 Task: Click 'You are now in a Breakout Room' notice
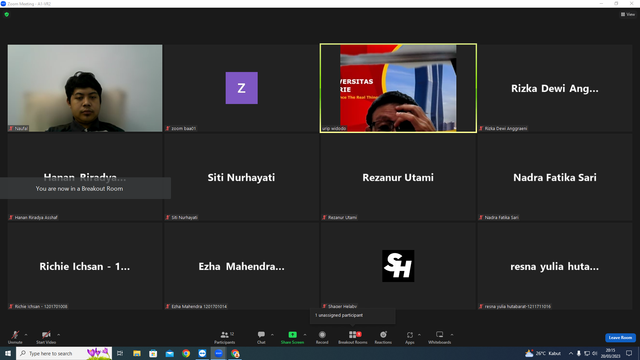[x=85, y=189]
